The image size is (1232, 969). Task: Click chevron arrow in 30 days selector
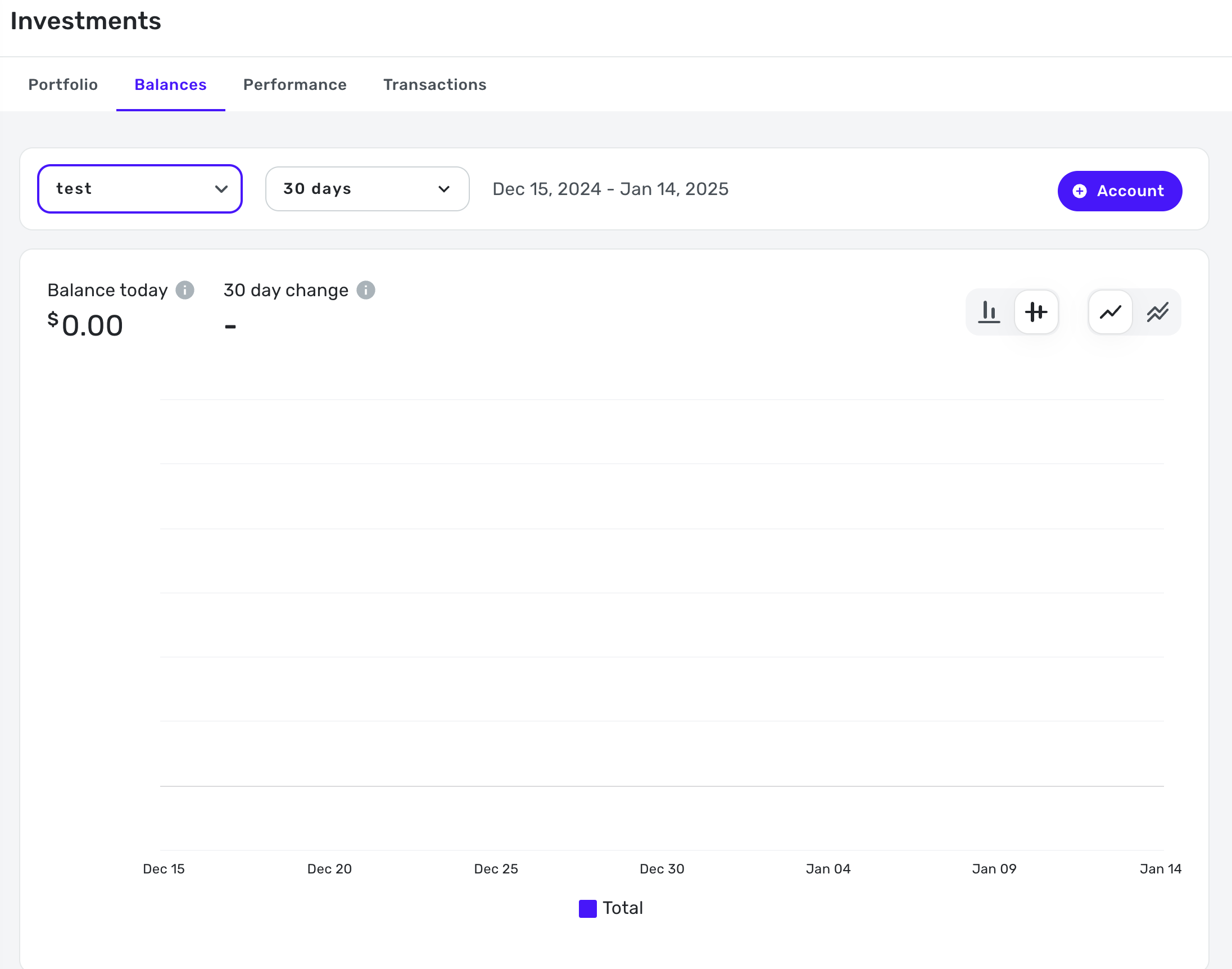click(x=444, y=189)
